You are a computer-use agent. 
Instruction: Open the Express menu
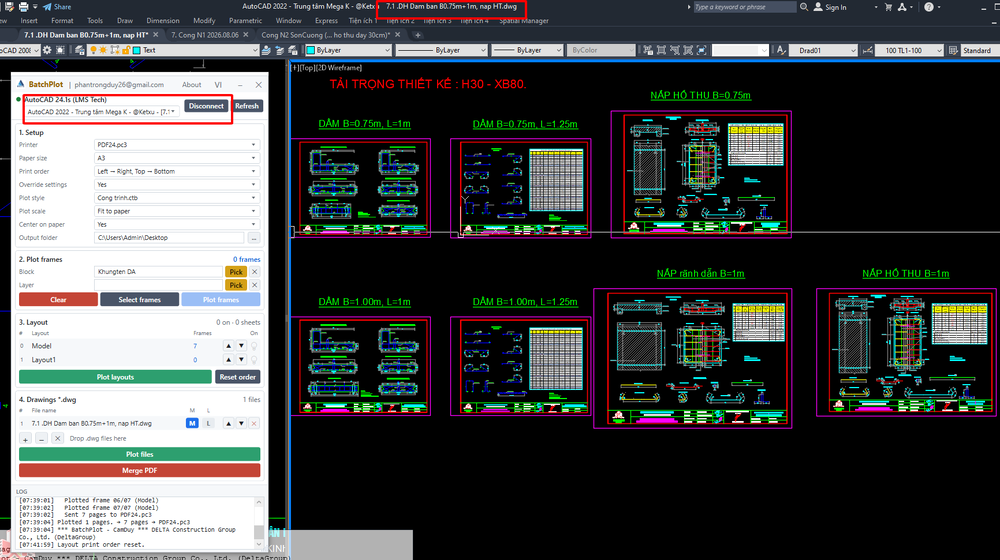tap(326, 20)
